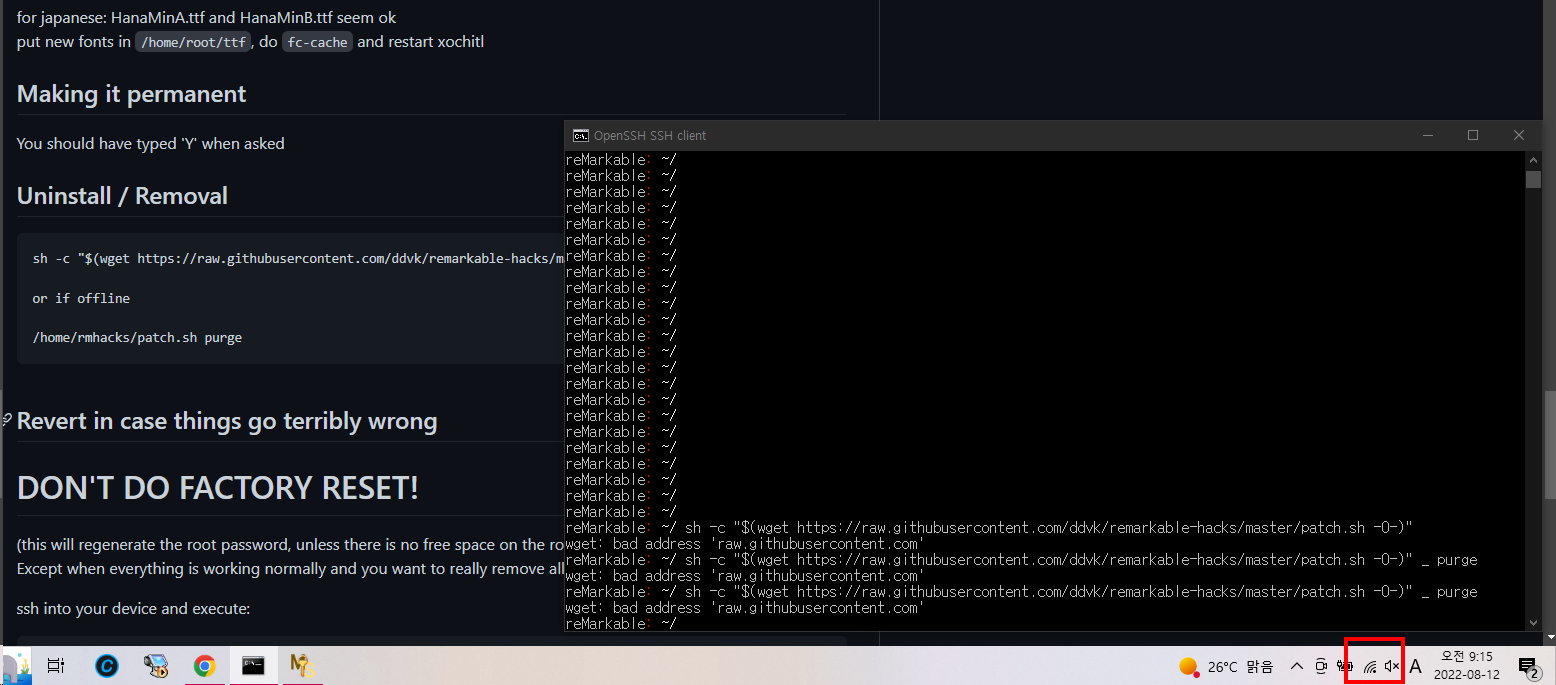Open the Google Chrome browser from taskbar
The height and width of the screenshot is (685, 1556).
point(205,665)
